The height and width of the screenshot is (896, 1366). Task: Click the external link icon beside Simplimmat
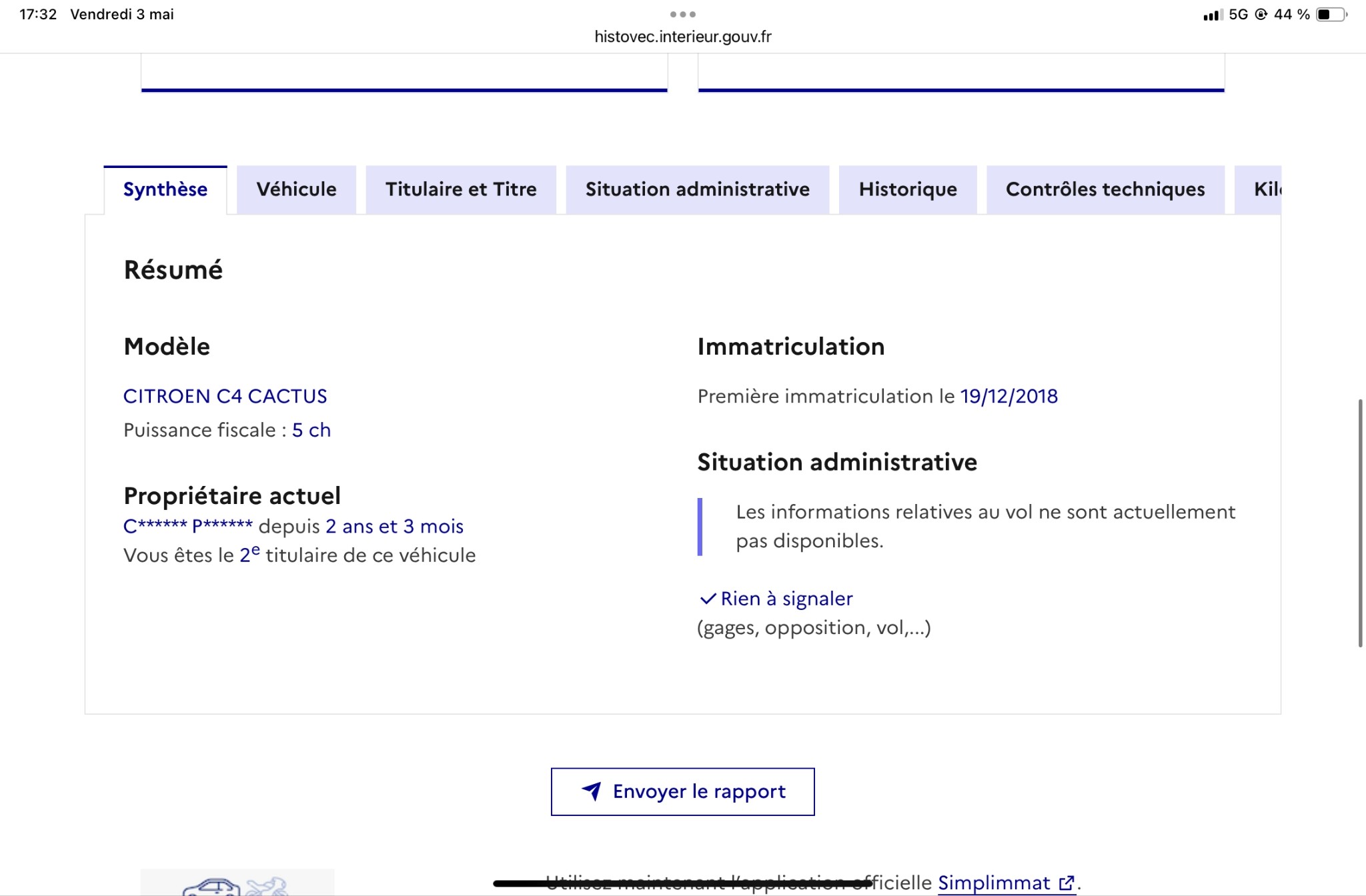(x=1067, y=883)
